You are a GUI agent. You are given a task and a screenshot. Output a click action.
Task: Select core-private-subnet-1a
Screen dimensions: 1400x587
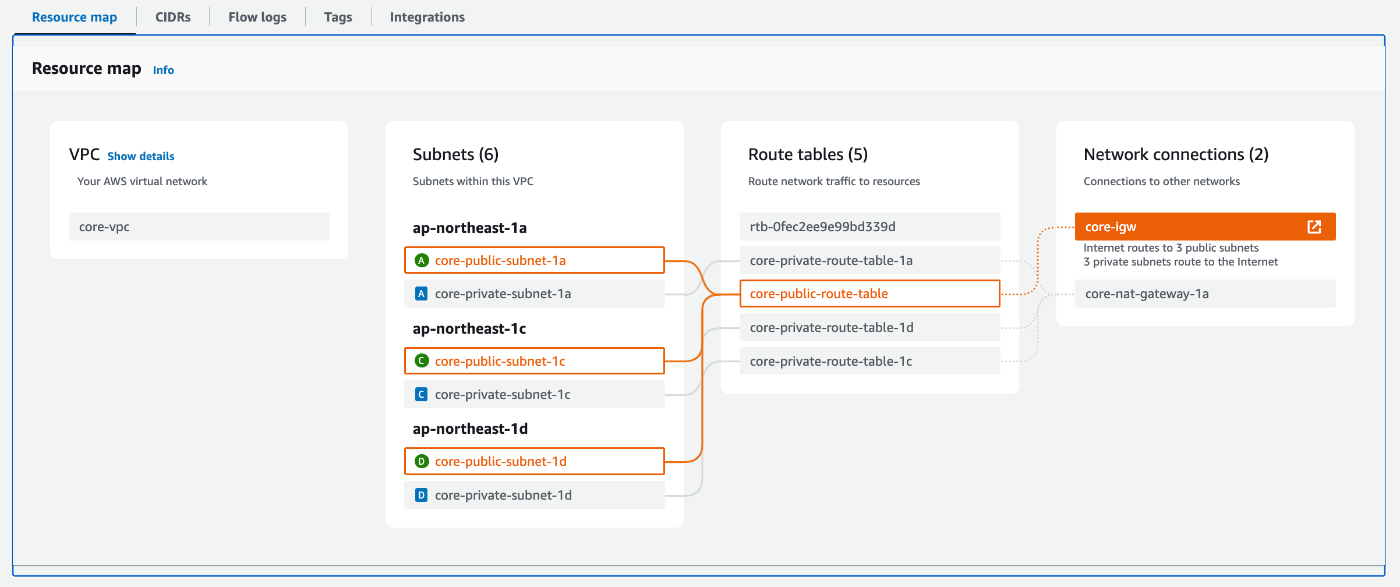click(x=534, y=294)
